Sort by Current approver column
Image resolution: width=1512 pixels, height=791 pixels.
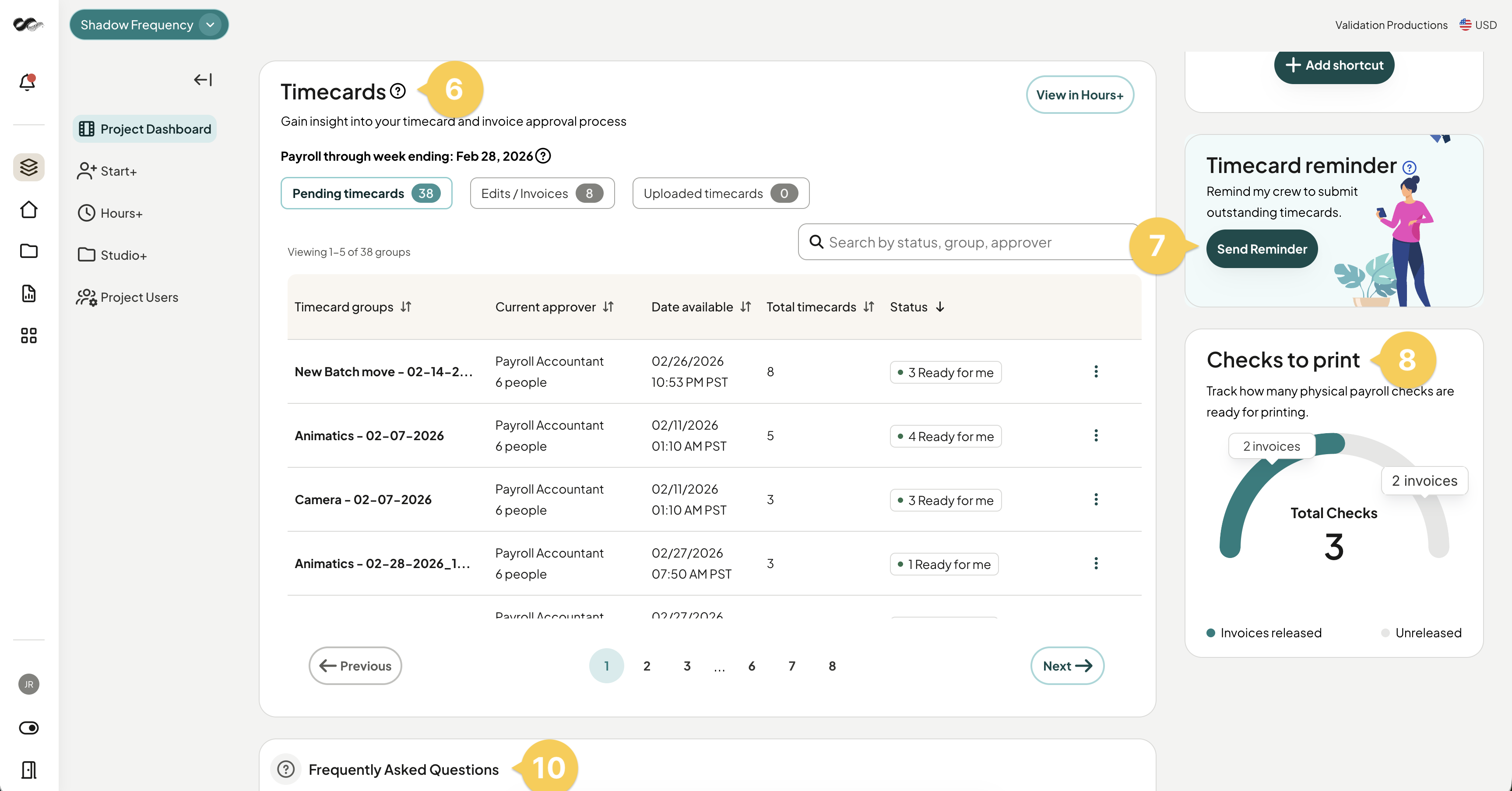point(608,307)
